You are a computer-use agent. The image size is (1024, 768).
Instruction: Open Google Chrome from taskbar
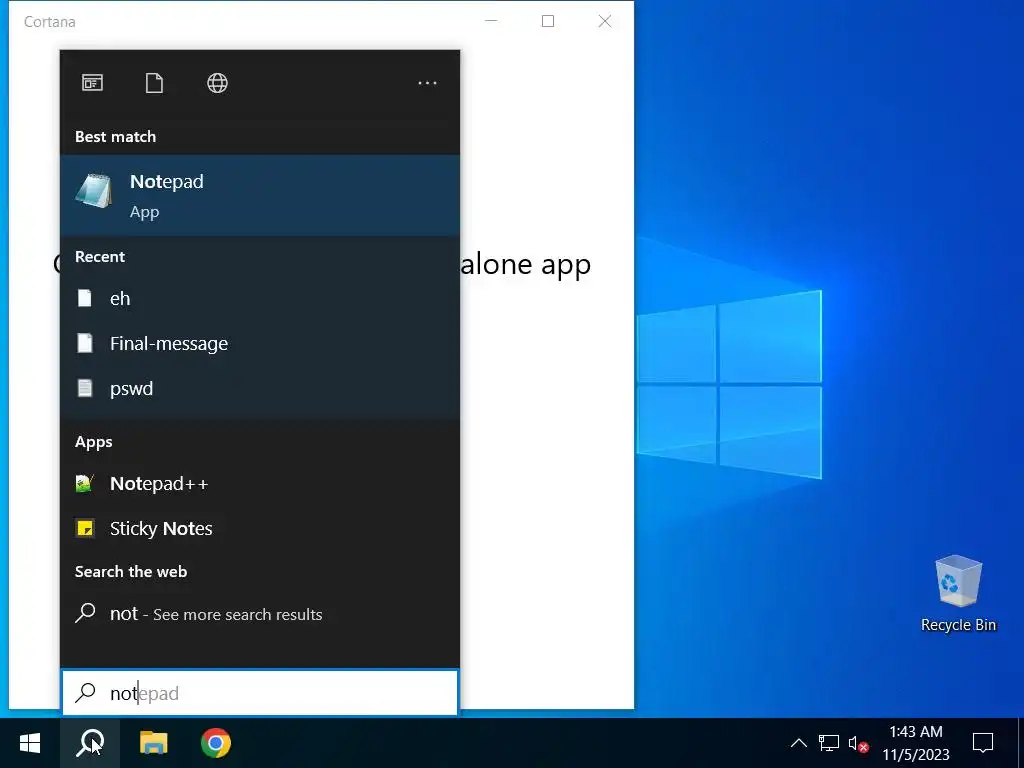coord(216,743)
